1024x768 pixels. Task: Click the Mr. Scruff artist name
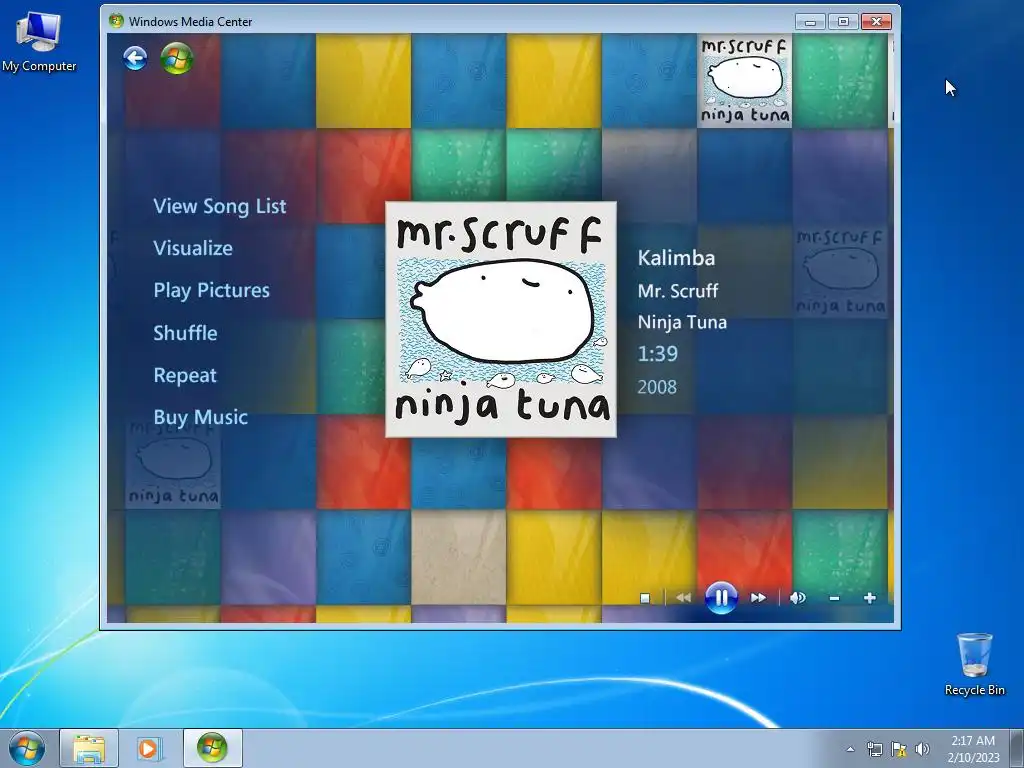coord(678,291)
